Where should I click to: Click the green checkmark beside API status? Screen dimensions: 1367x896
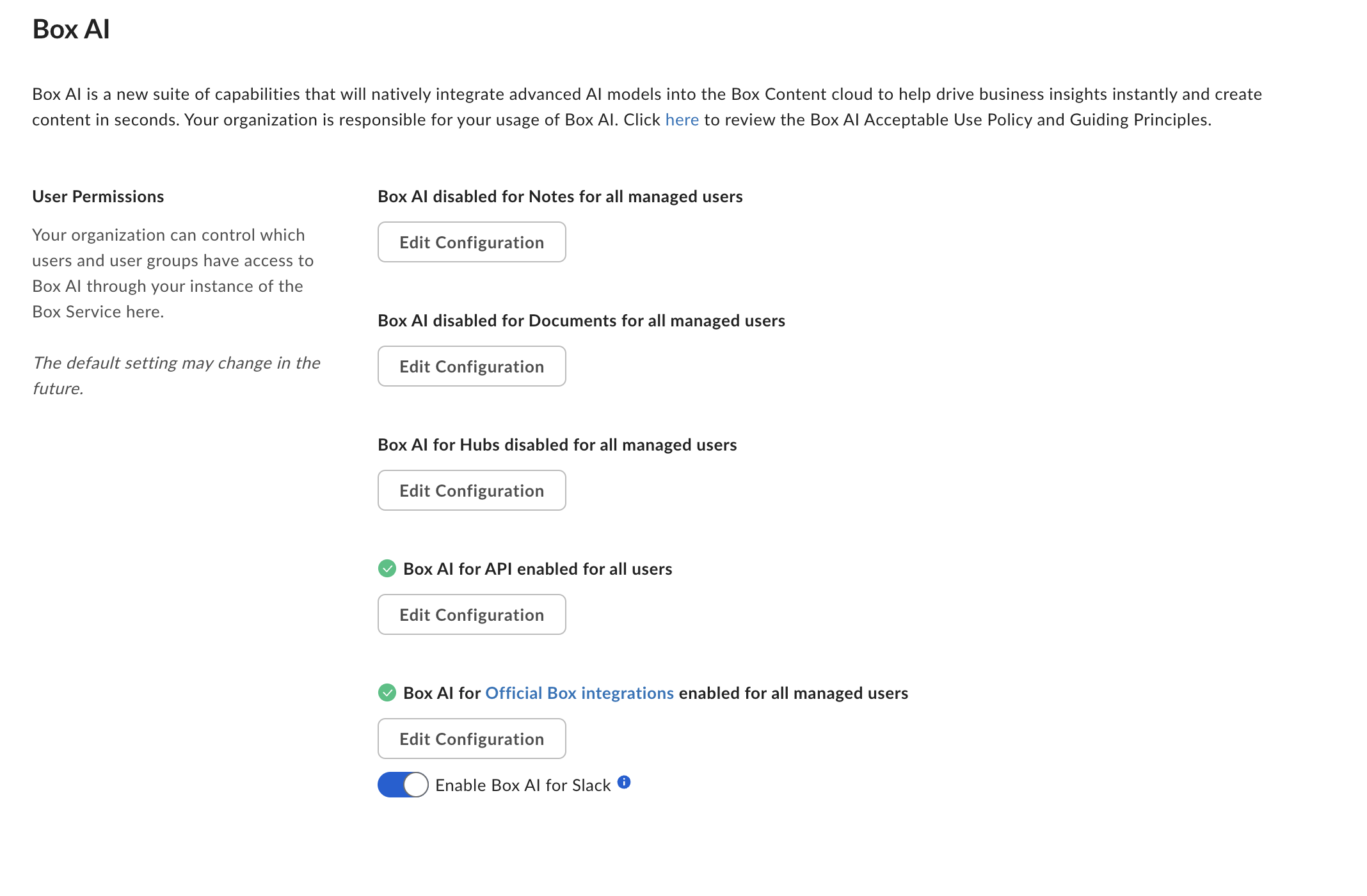coord(387,568)
